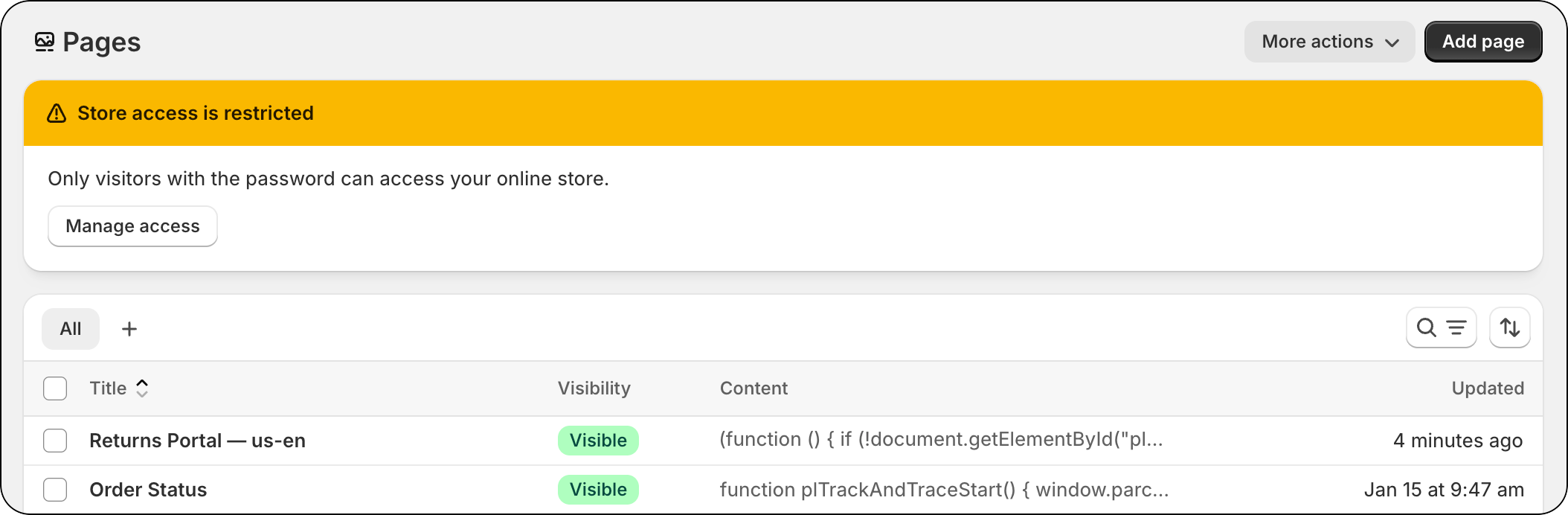Click the sort order icon
Screen dimensions: 1568x515
pos(1510,327)
